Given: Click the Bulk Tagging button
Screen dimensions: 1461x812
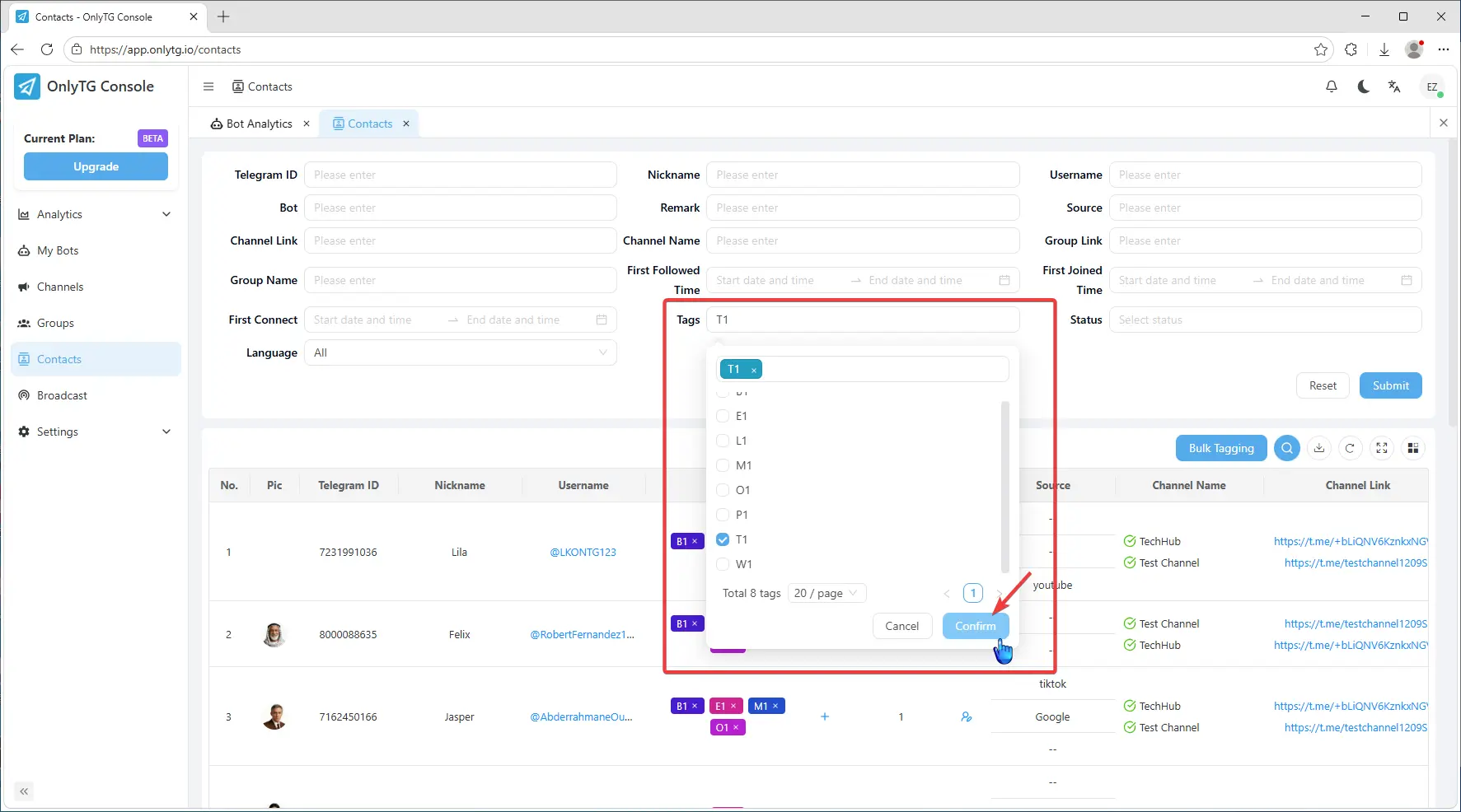Looking at the screenshot, I should click(x=1220, y=448).
